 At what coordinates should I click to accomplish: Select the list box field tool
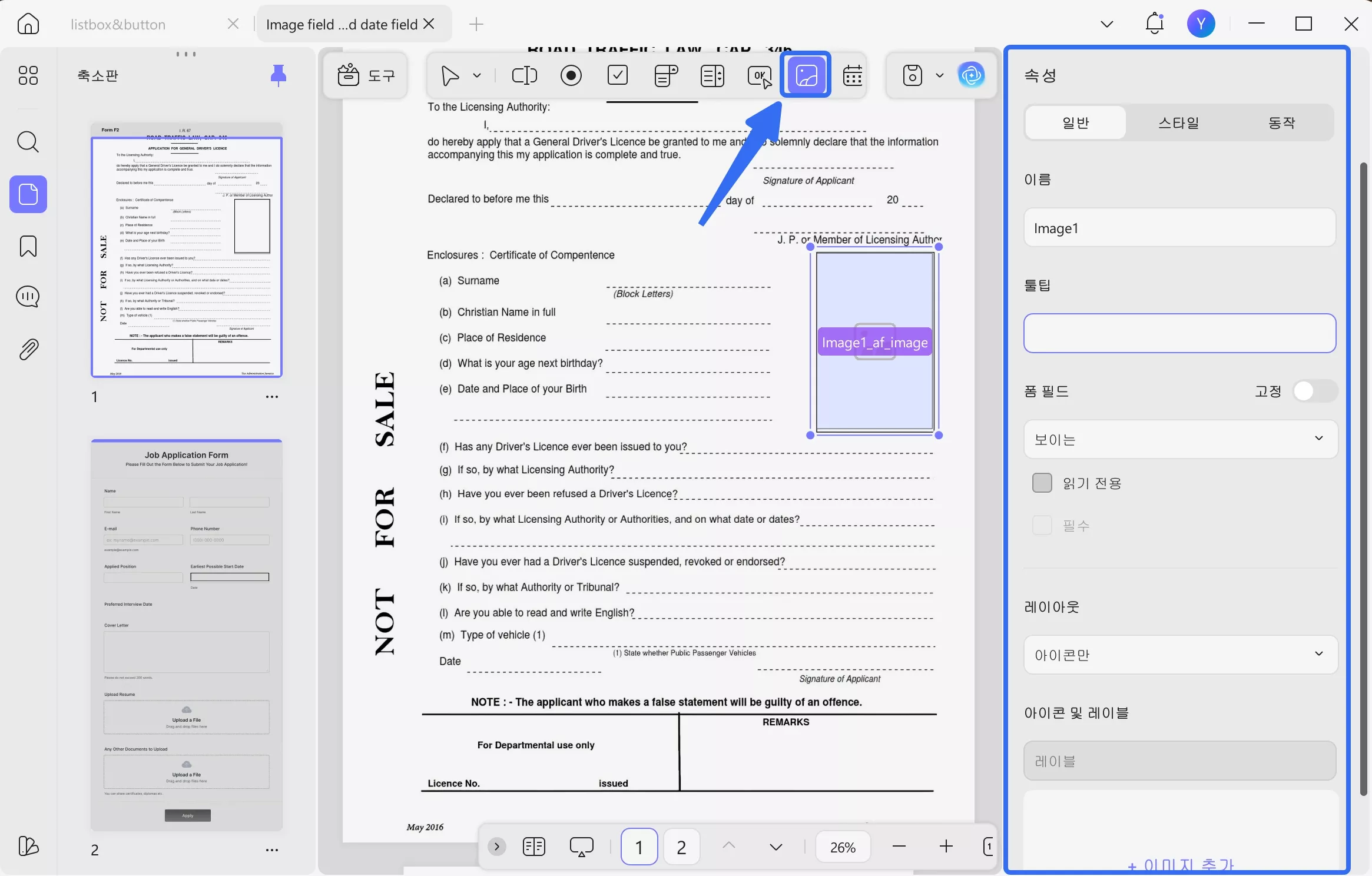pyautogui.click(x=712, y=75)
